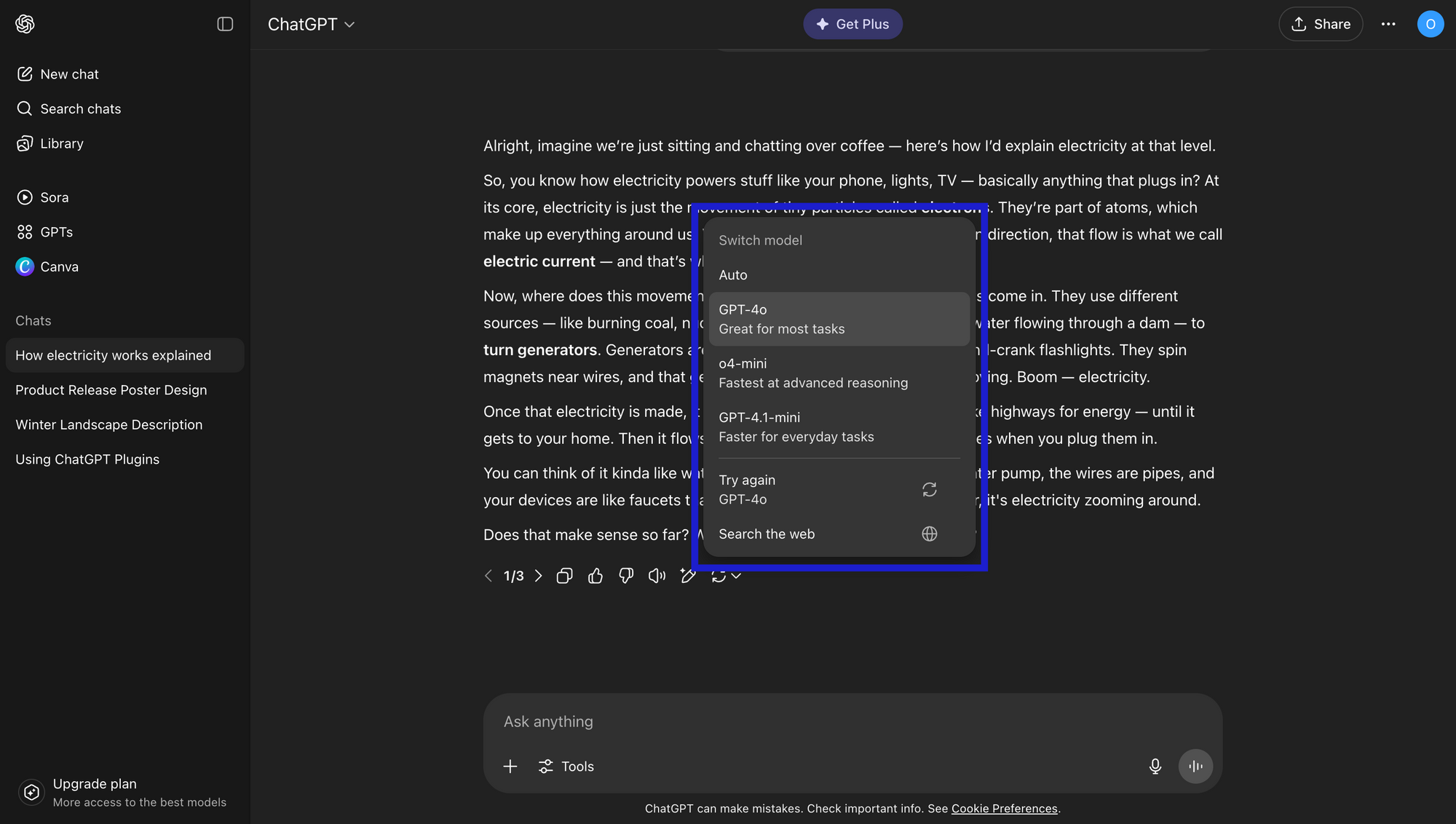Open the Library section

tap(61, 143)
